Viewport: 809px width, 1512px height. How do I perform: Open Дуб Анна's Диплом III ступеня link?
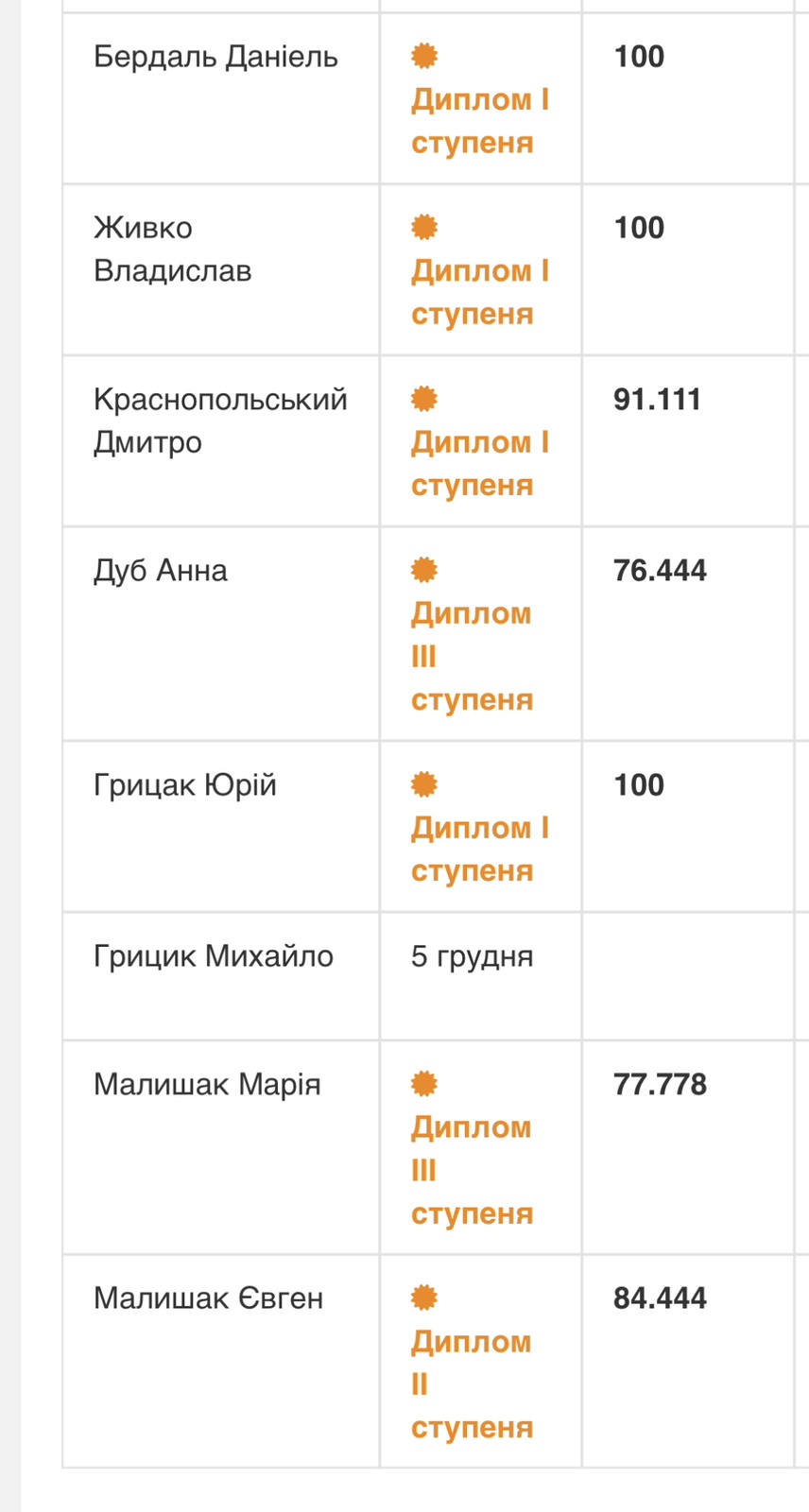[471, 657]
